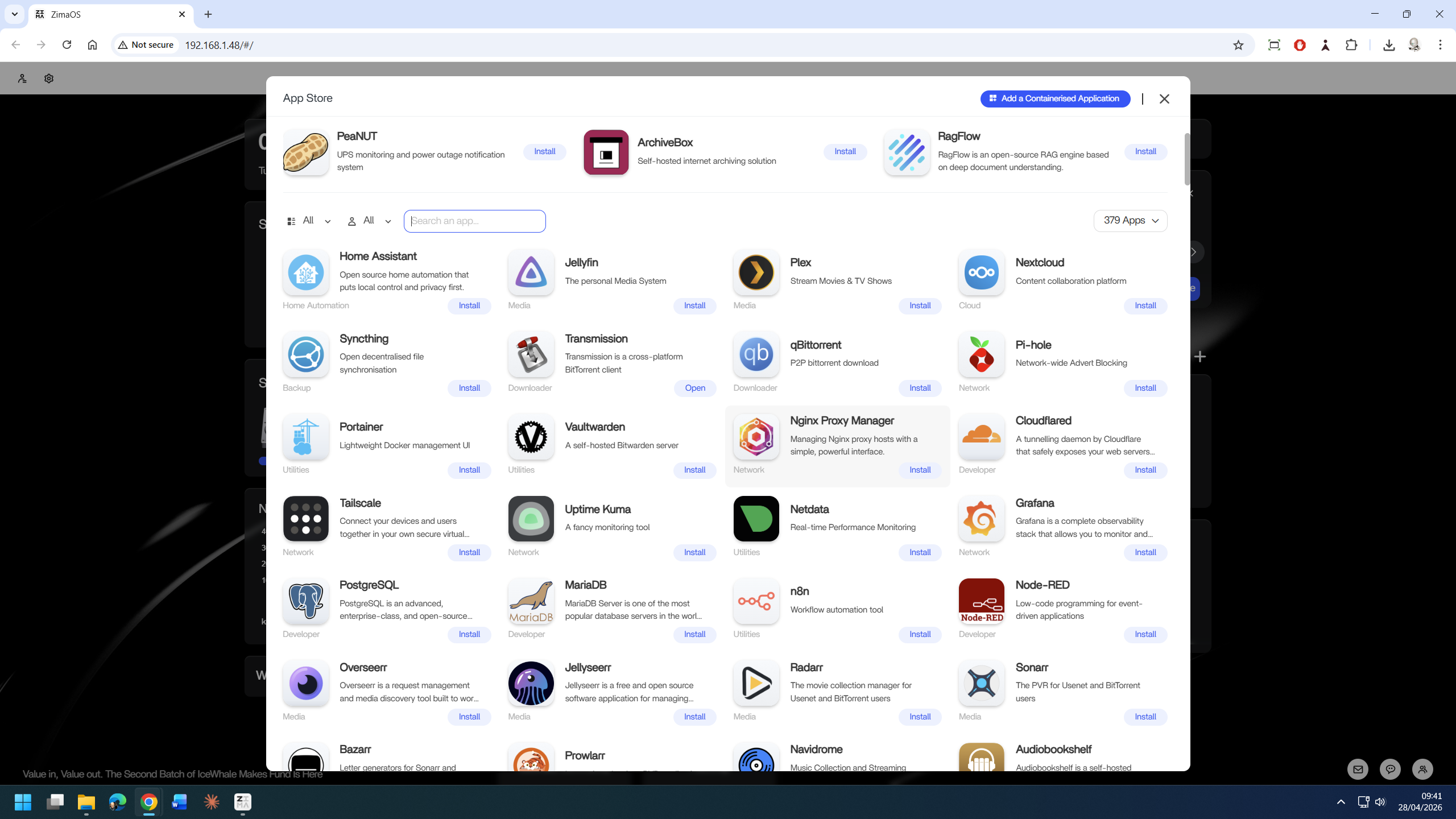Screen dimensions: 1456x819
Task: Open the ZimaOS user account icon
Action: [x=22, y=78]
